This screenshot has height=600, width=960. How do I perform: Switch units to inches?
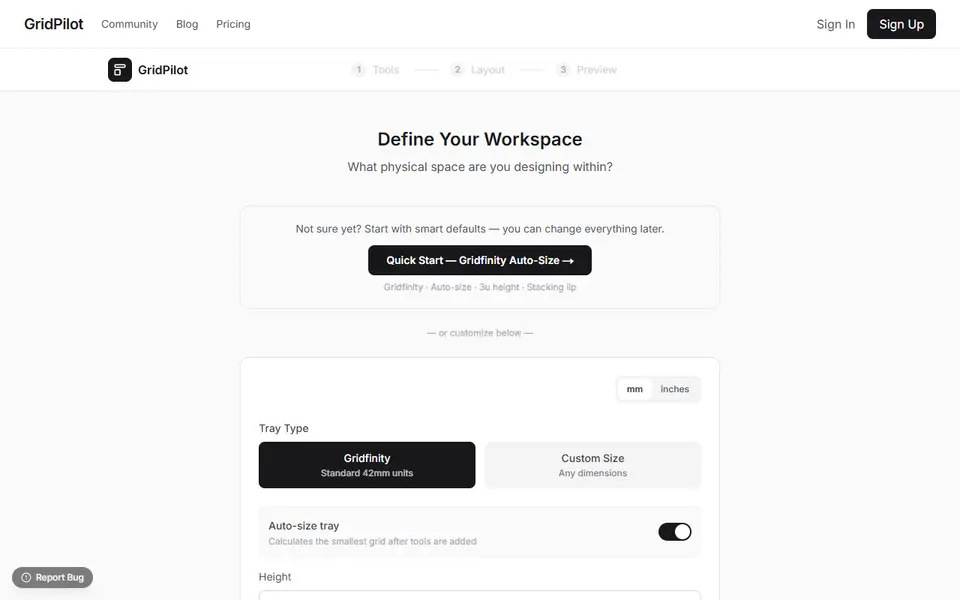point(675,389)
